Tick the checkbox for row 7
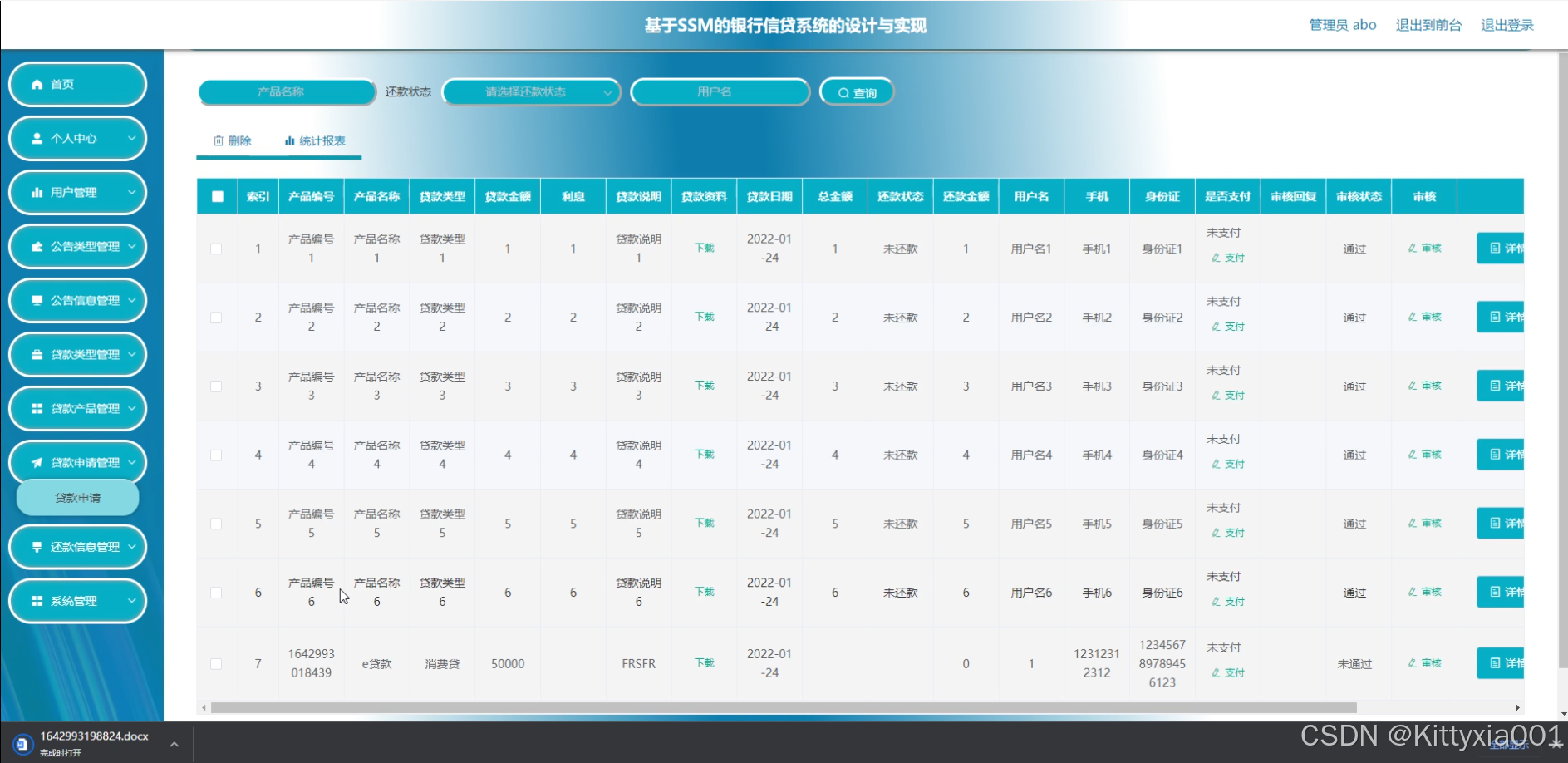This screenshot has width=1568, height=763. [x=216, y=663]
